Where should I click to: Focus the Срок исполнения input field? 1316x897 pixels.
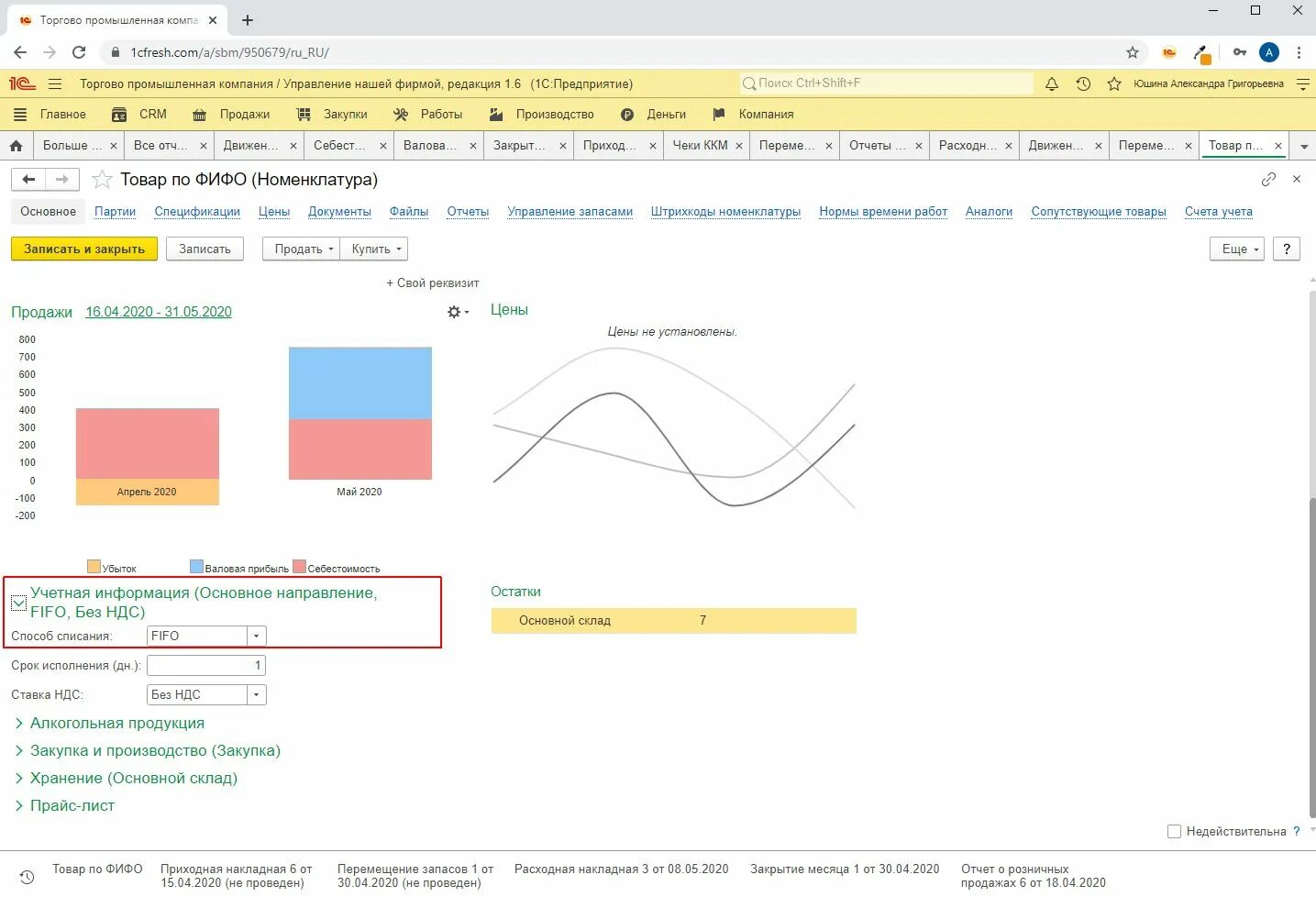[x=206, y=665]
